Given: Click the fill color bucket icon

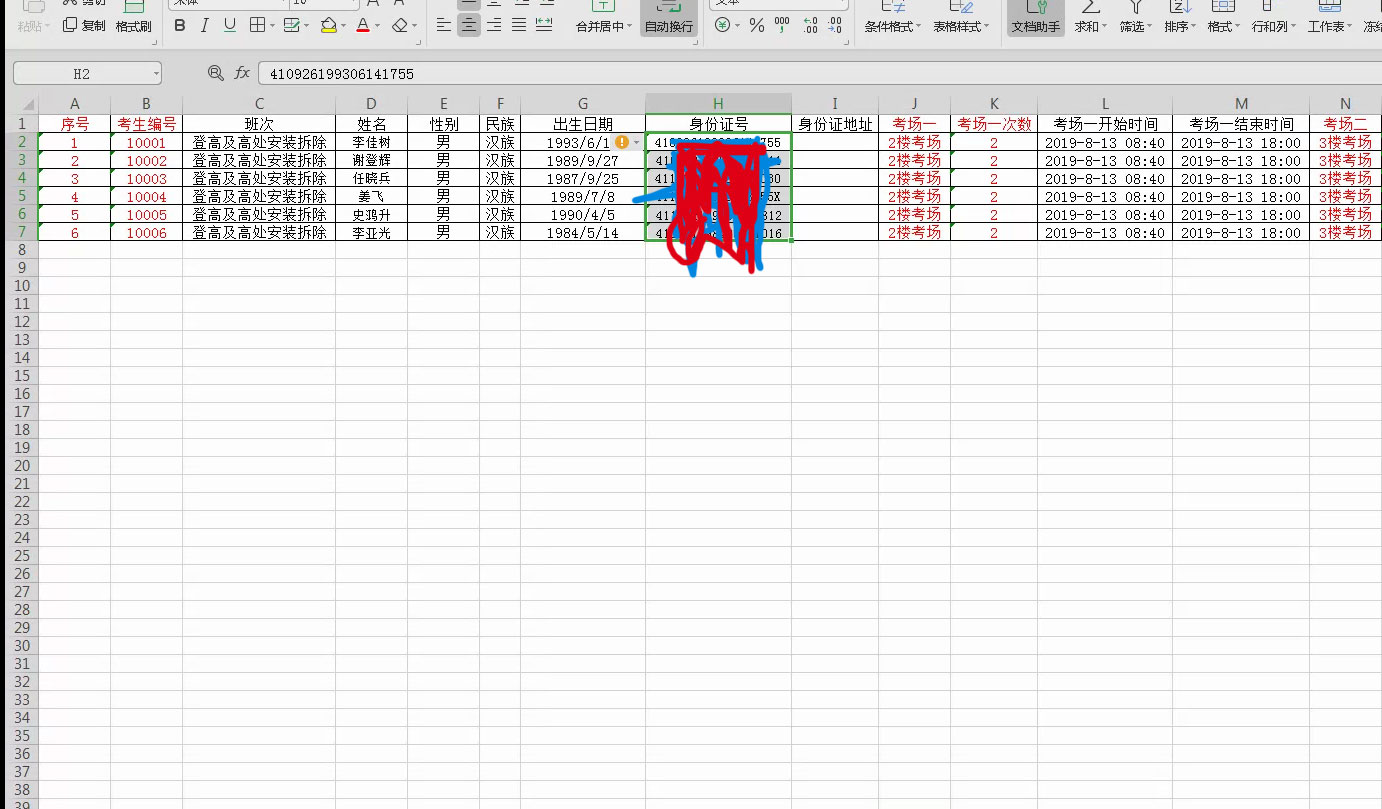Looking at the screenshot, I should point(328,25).
